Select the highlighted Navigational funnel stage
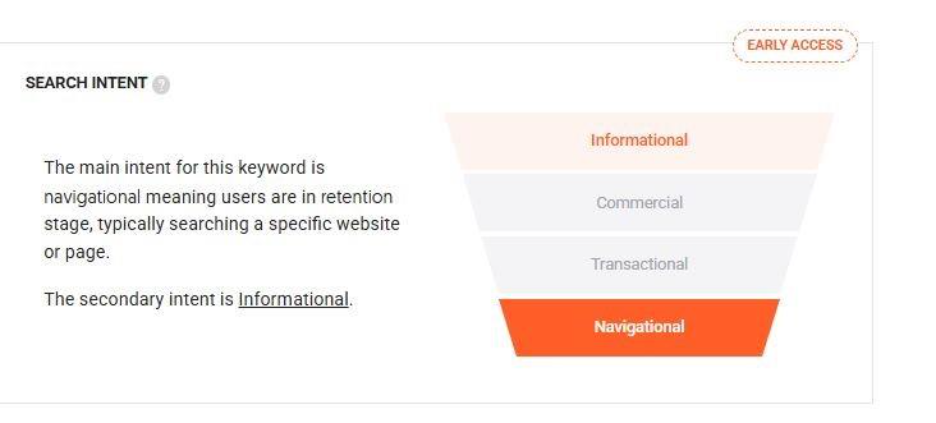The height and width of the screenshot is (423, 936). (639, 327)
